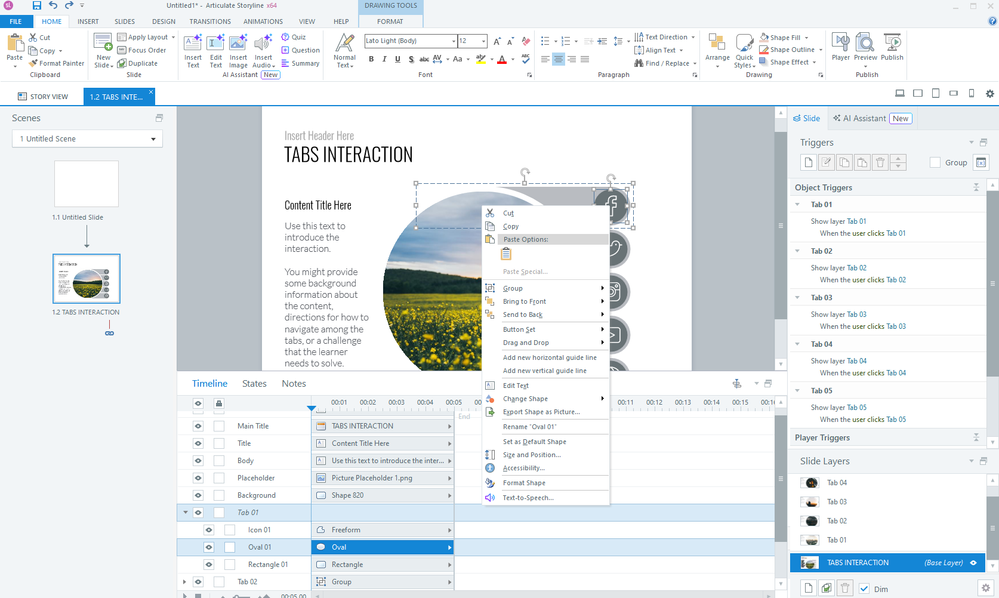Uncheck the Dim checkbox under Slide Layers

click(x=864, y=588)
